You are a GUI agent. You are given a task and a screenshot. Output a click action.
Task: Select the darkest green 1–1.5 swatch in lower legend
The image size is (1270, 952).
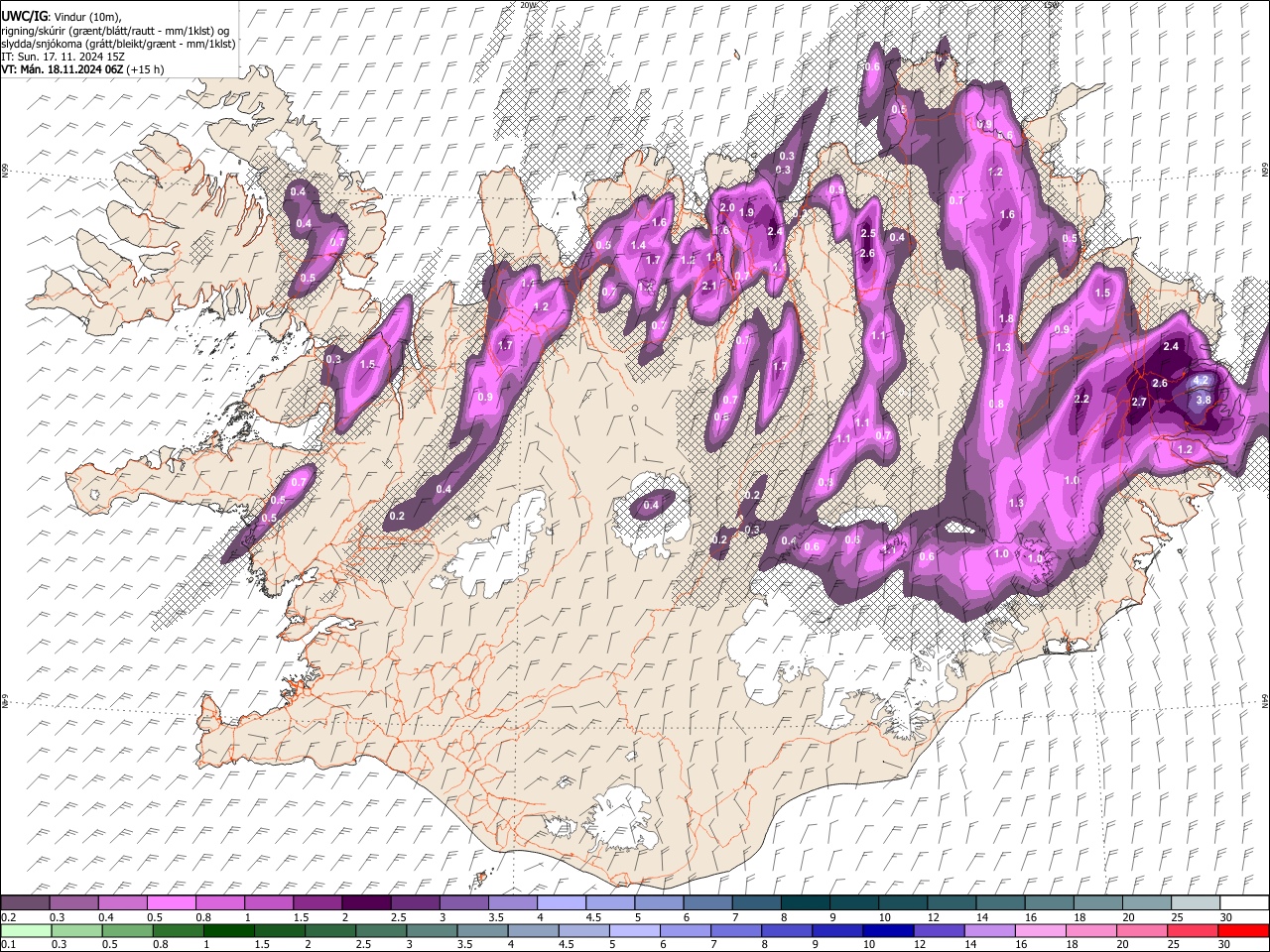[x=230, y=930]
